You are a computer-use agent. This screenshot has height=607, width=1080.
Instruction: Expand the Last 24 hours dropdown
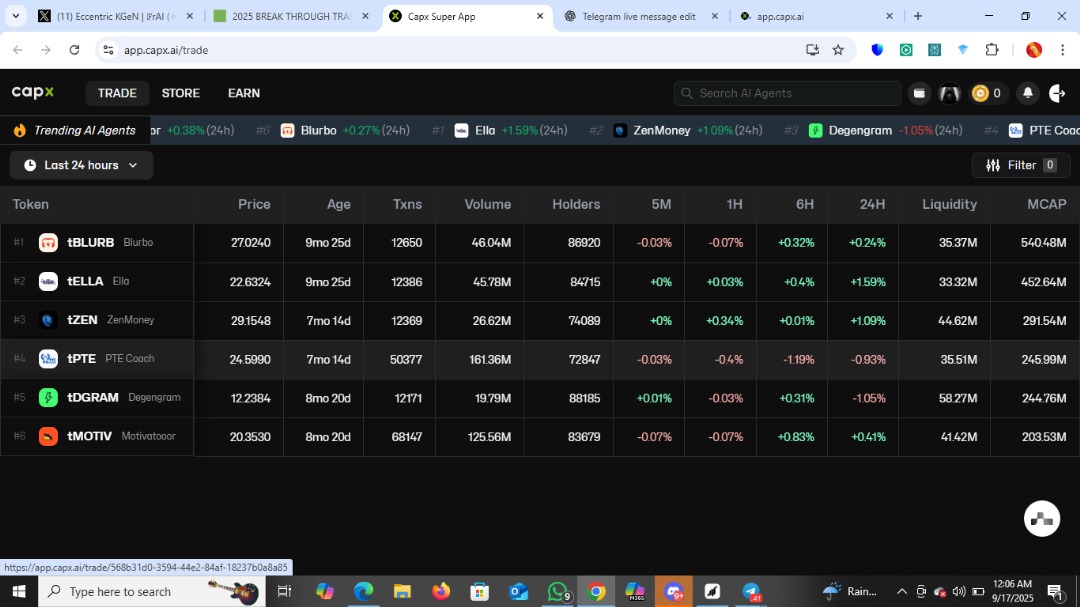pyautogui.click(x=81, y=165)
